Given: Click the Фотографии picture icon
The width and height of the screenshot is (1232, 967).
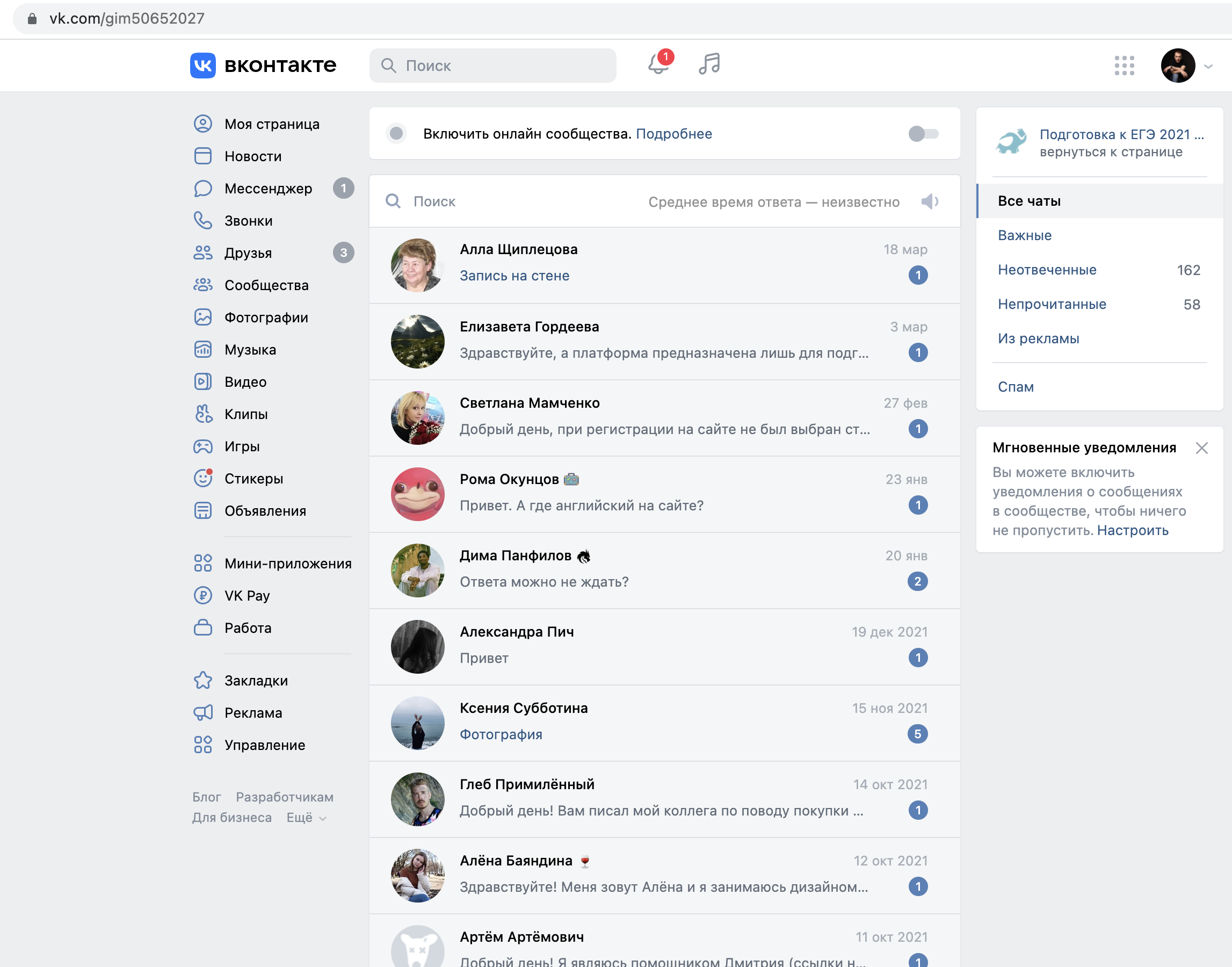Looking at the screenshot, I should (202, 317).
